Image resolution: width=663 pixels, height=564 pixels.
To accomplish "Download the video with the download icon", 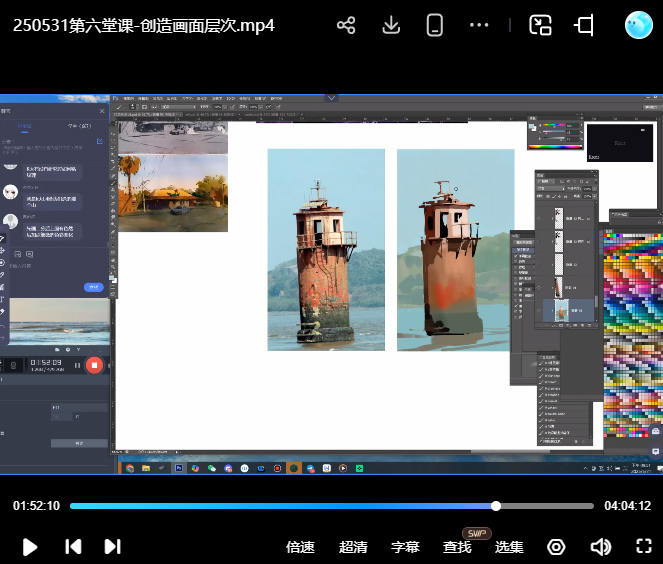I will pos(391,26).
